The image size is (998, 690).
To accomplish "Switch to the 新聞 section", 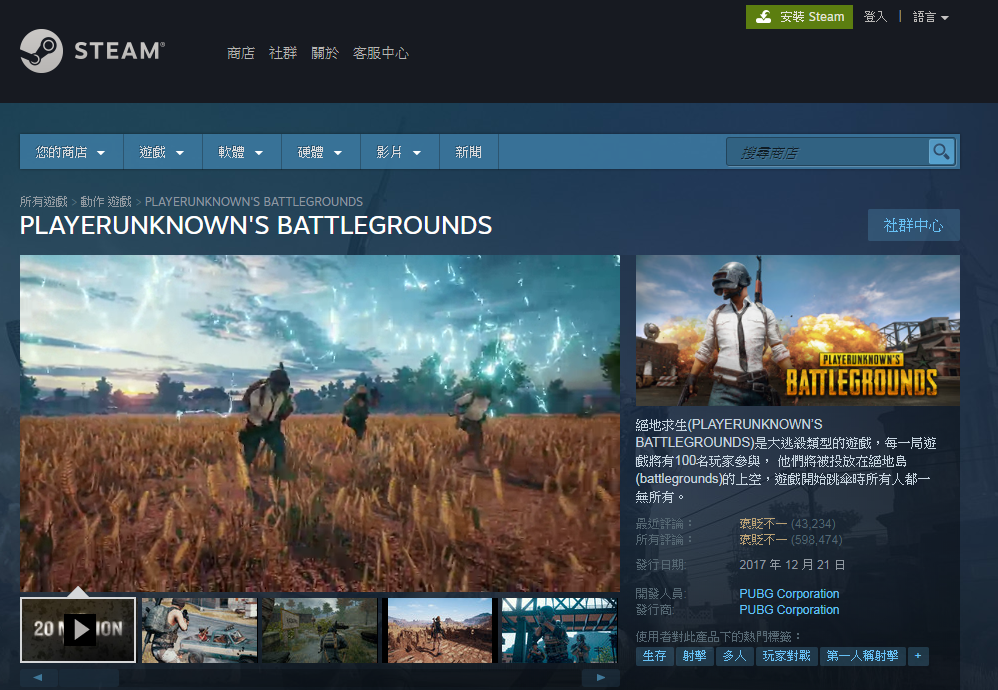I will click(468, 151).
